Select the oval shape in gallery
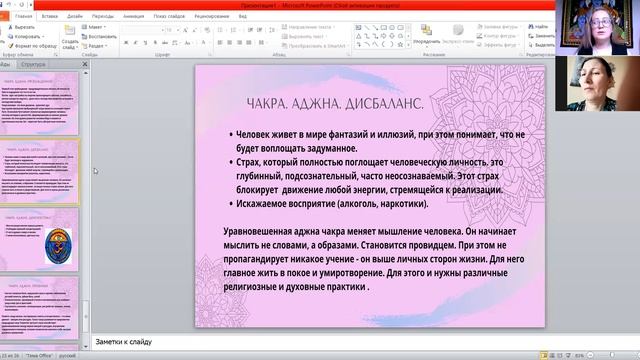This screenshot has width=640, height=360. pyautogui.click(x=392, y=27)
